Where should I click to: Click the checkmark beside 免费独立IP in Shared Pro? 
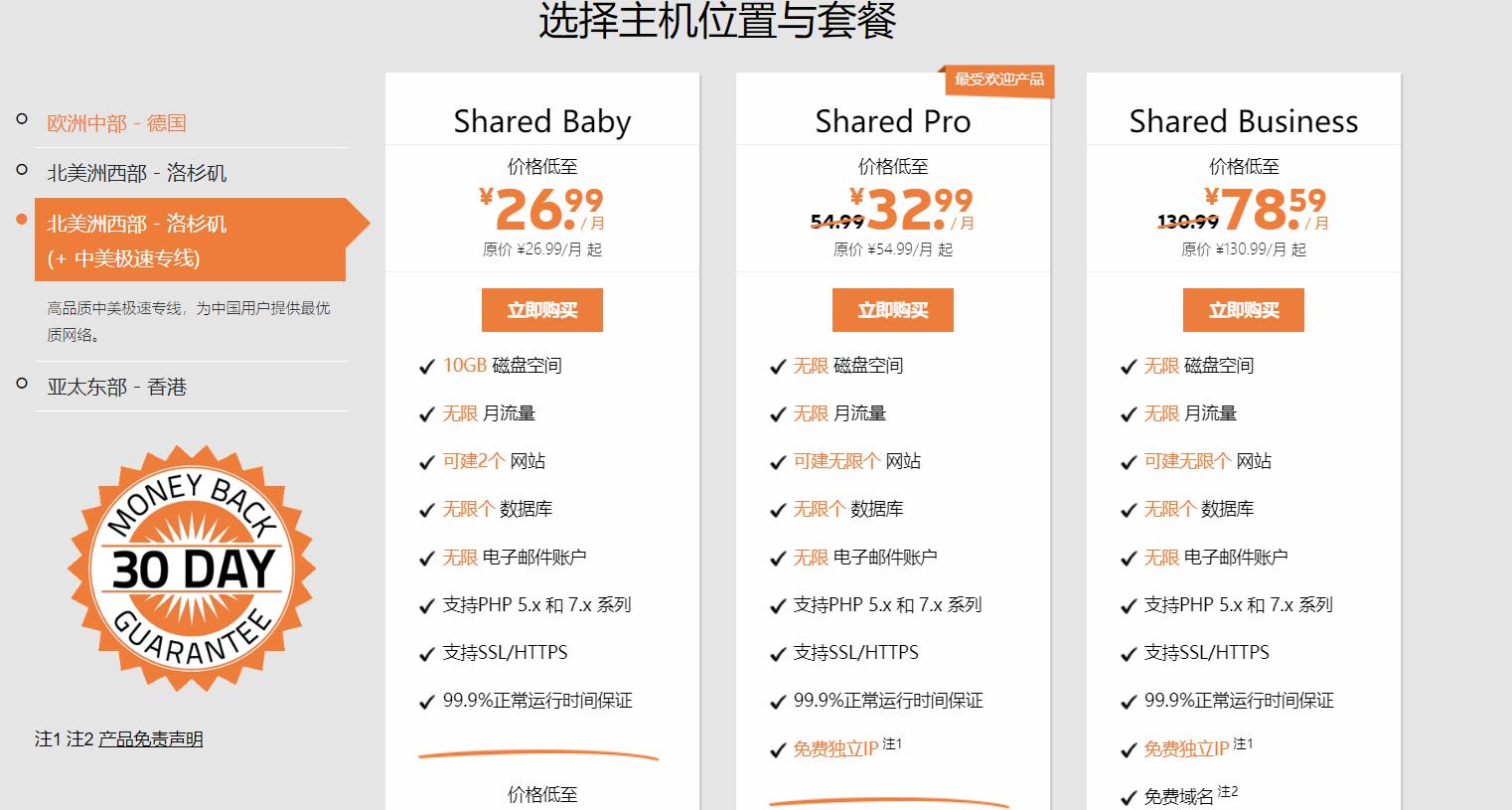click(x=777, y=747)
